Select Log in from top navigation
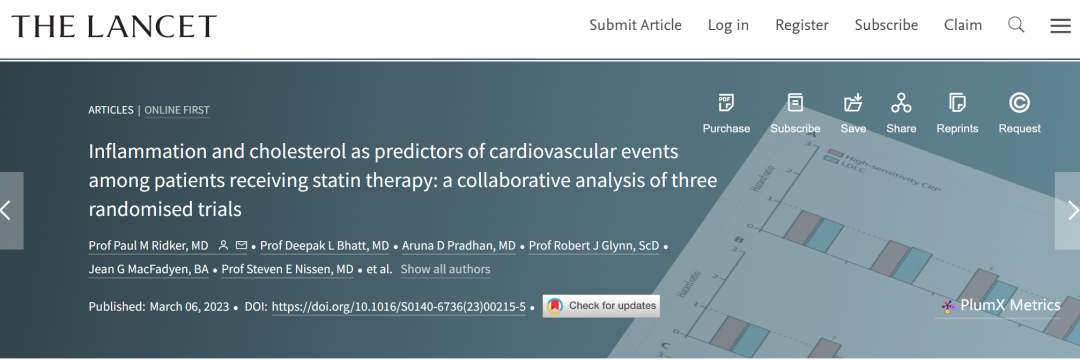This screenshot has width=1080, height=360. click(x=728, y=25)
